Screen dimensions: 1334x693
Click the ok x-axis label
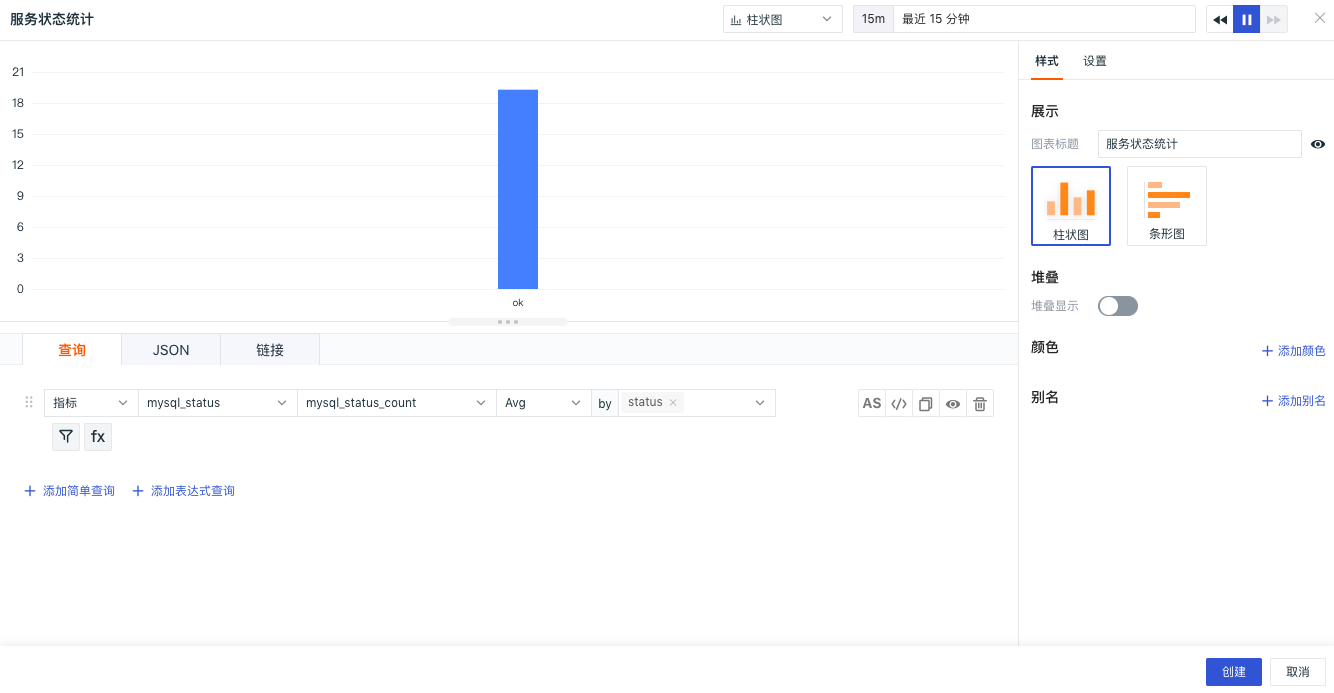pyautogui.click(x=518, y=302)
